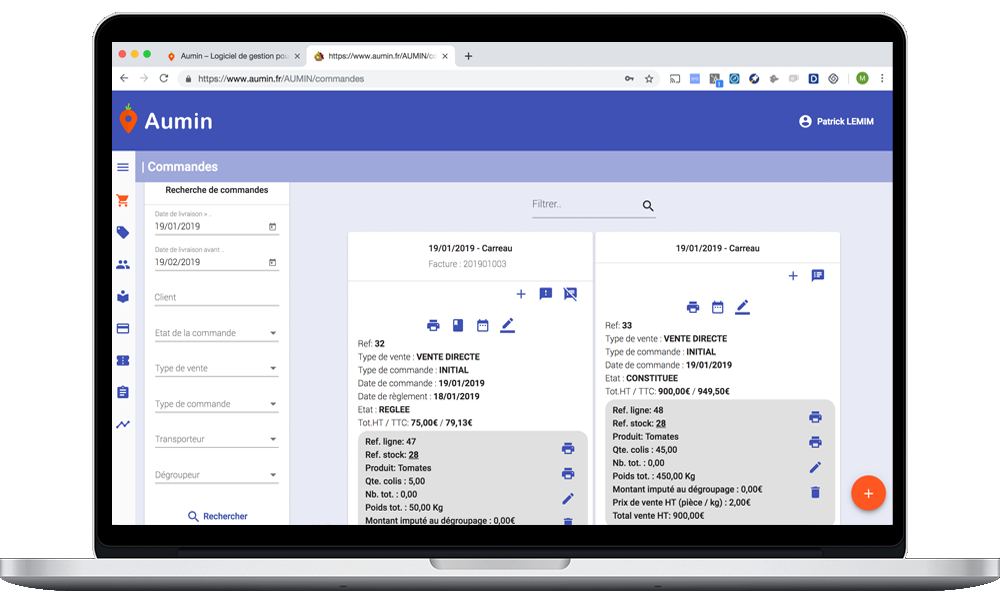The height and width of the screenshot is (600, 1000).
Task: Click the Rechercher search button
Action: (x=217, y=516)
